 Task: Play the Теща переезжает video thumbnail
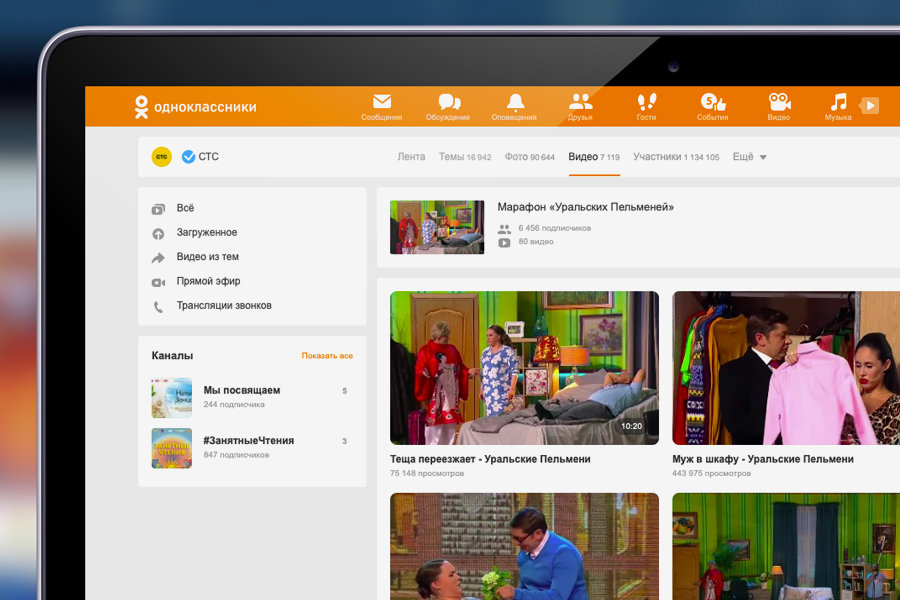524,368
